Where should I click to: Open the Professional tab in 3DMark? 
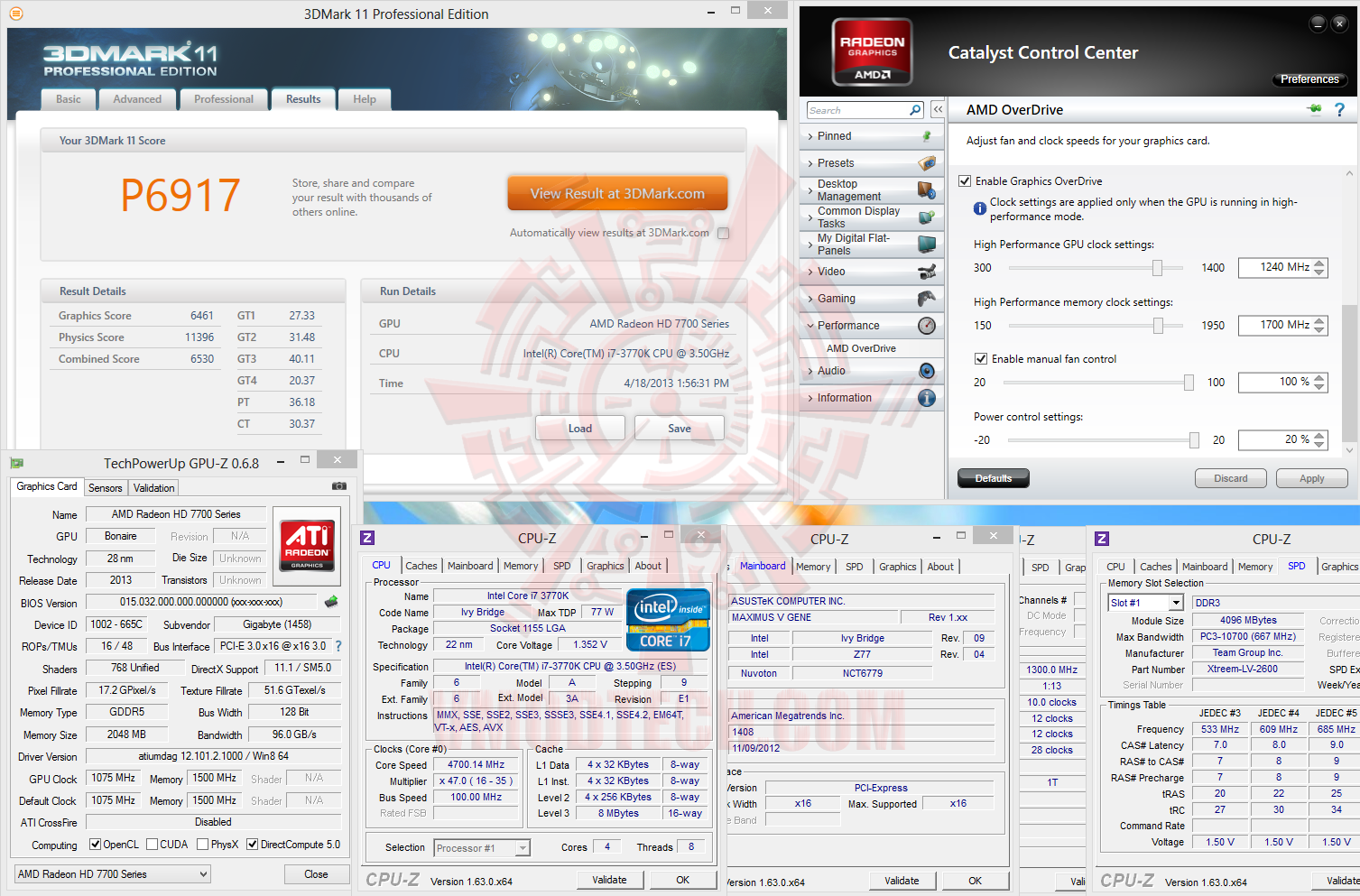tap(224, 99)
